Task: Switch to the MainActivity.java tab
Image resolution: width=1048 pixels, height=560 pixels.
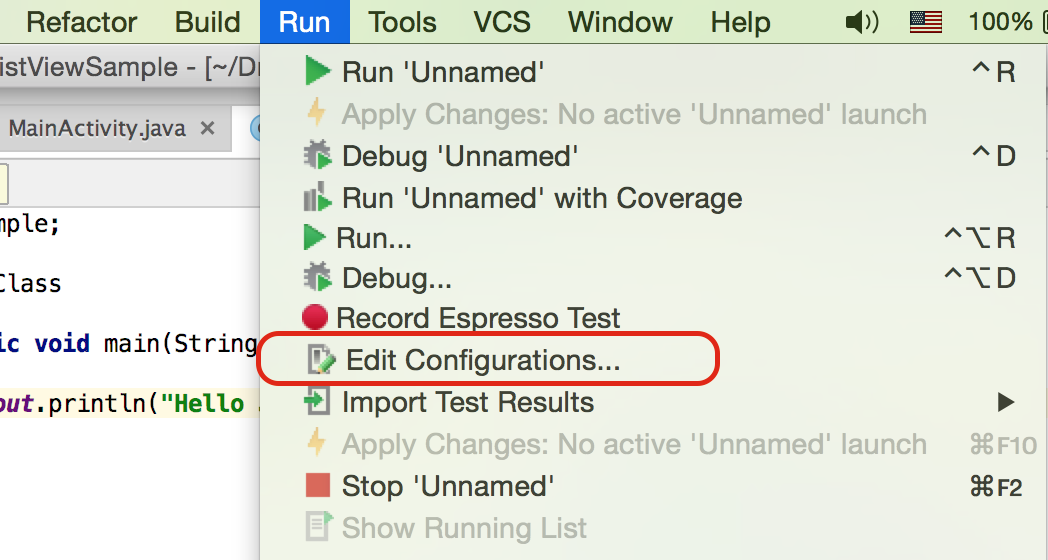Action: coord(97,128)
